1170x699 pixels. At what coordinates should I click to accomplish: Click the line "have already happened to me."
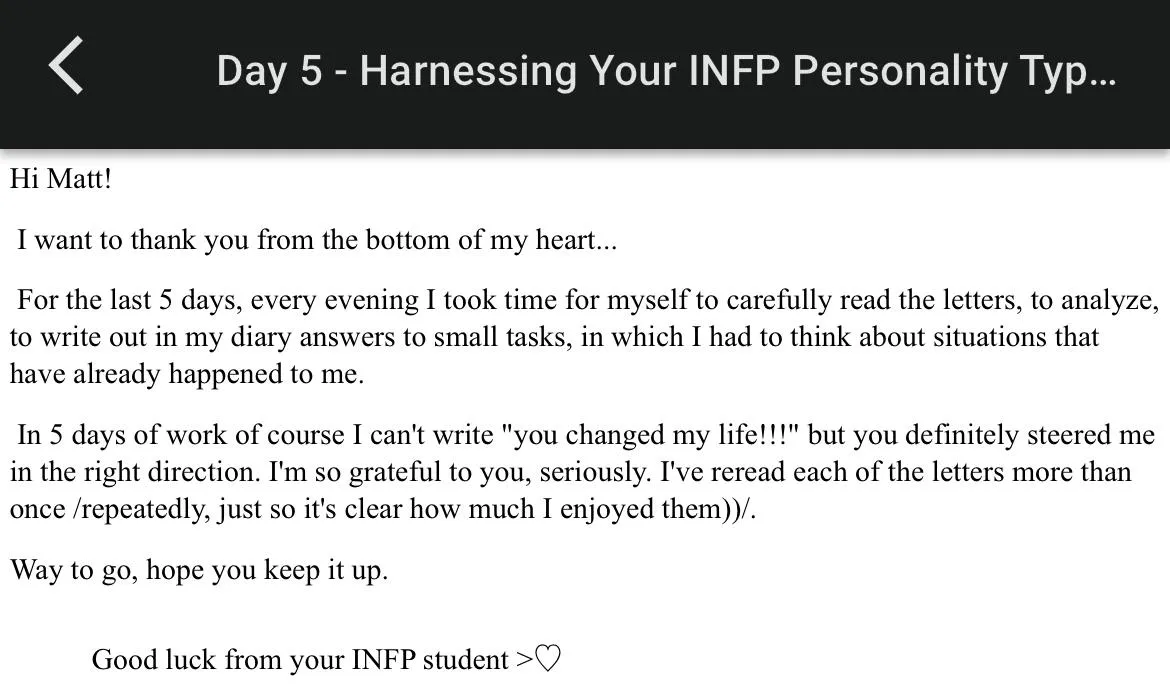187,374
